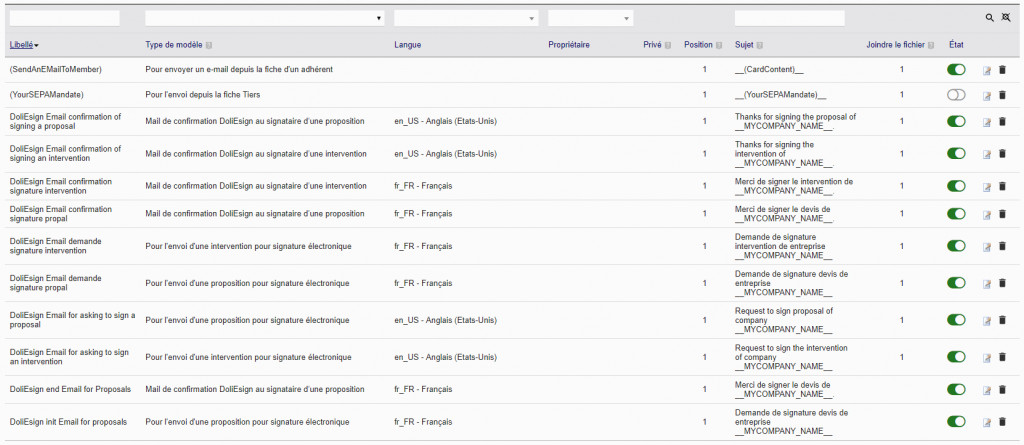1024x445 pixels.
Task: Delete DoliEsign Email demande signature propal row
Action: (x=1003, y=283)
